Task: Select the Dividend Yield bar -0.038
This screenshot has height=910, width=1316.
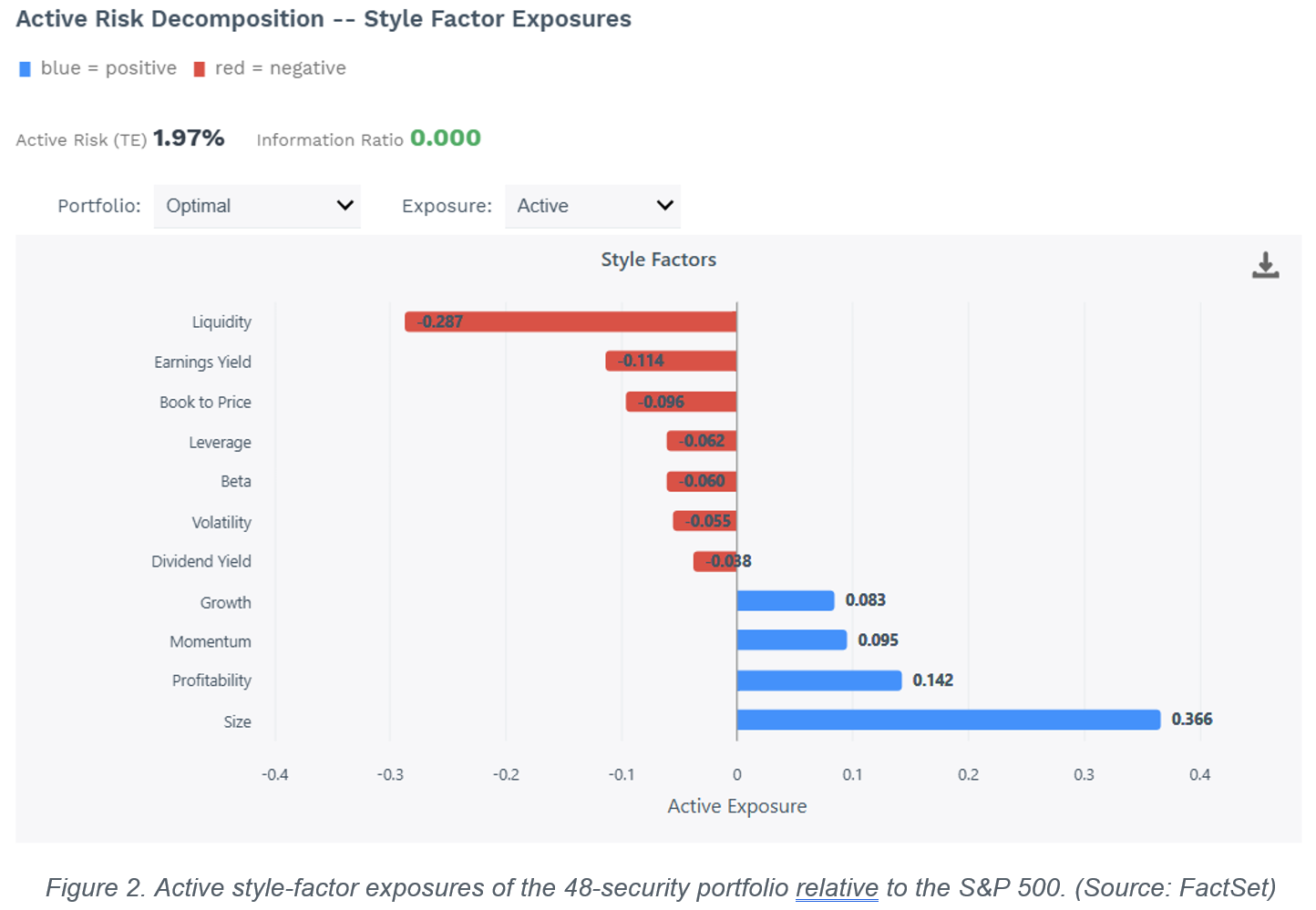Action: (x=715, y=561)
